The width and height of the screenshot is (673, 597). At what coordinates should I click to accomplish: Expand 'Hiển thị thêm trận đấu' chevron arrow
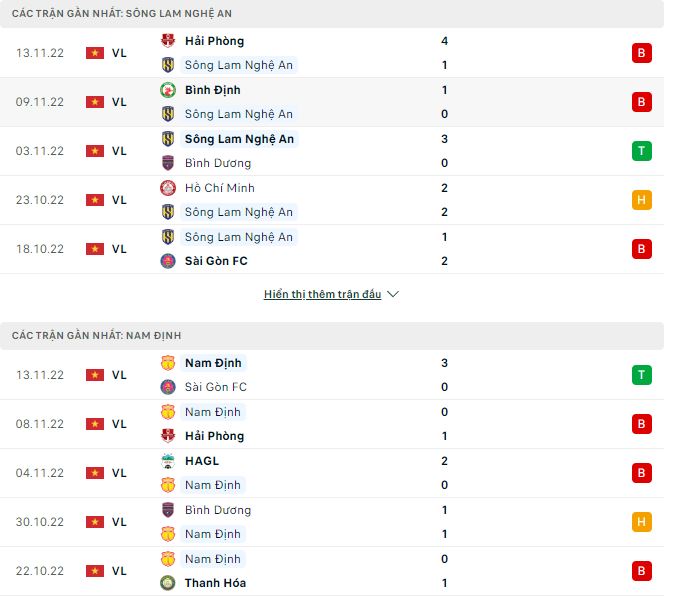(393, 295)
